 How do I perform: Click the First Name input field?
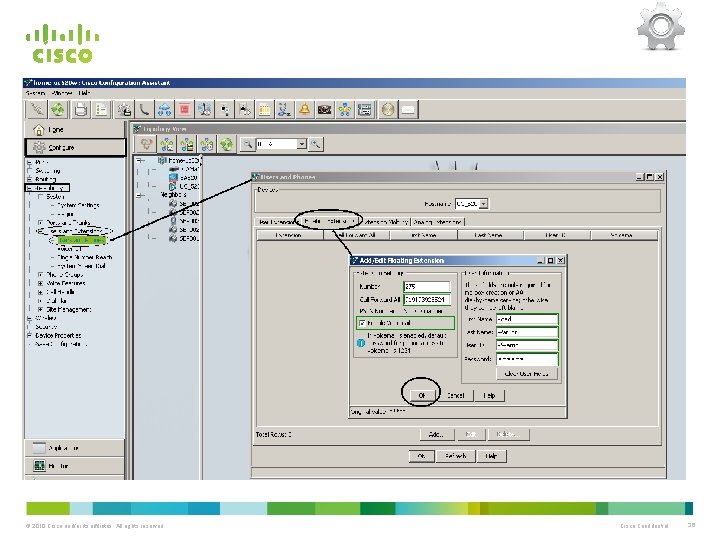click(x=527, y=319)
